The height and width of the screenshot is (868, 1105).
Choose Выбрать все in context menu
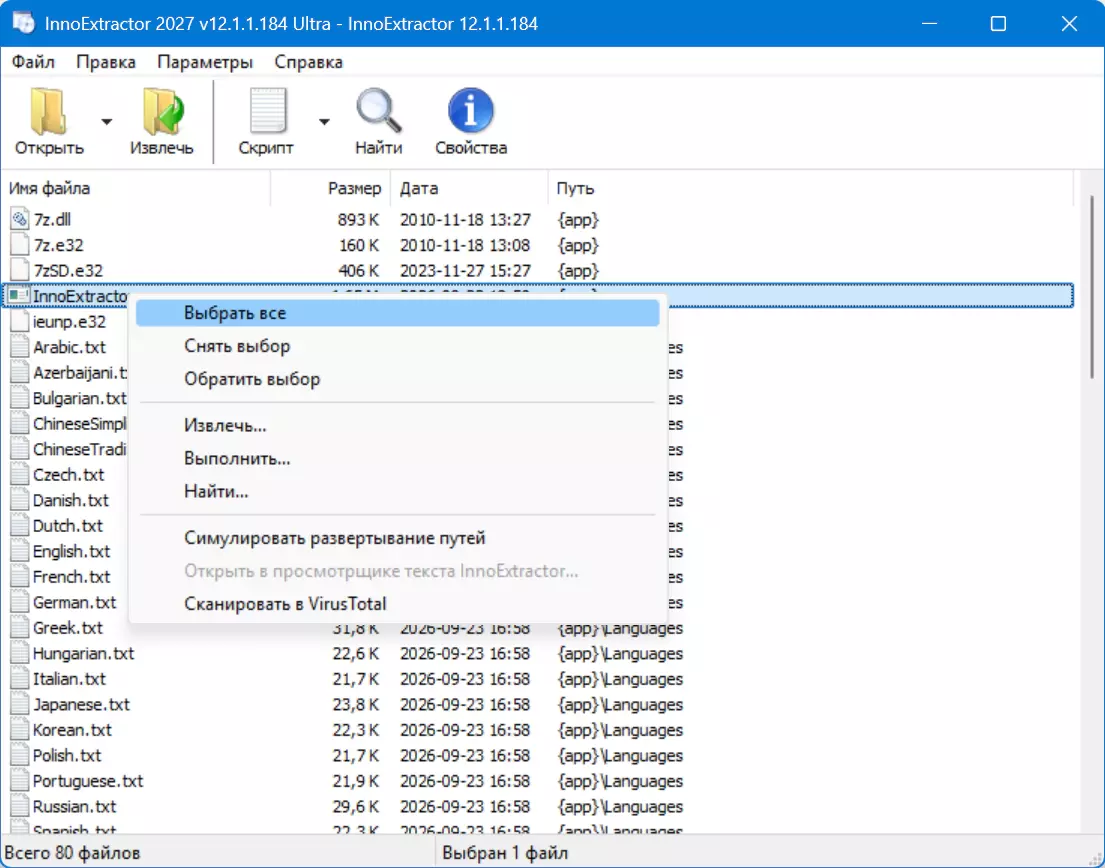pos(397,313)
